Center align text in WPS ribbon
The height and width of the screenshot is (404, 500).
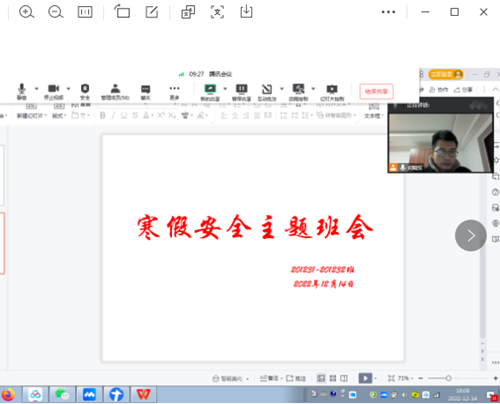point(235,115)
